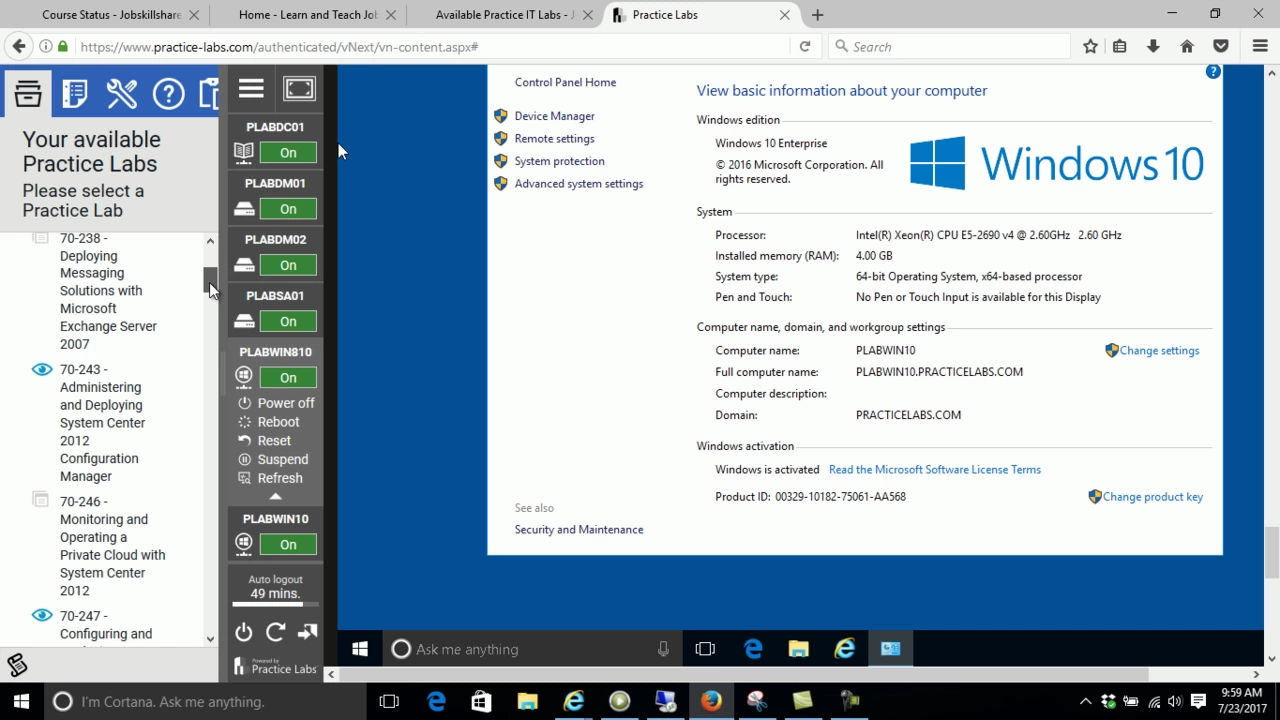Click the PLABDM01 device icon

(244, 209)
